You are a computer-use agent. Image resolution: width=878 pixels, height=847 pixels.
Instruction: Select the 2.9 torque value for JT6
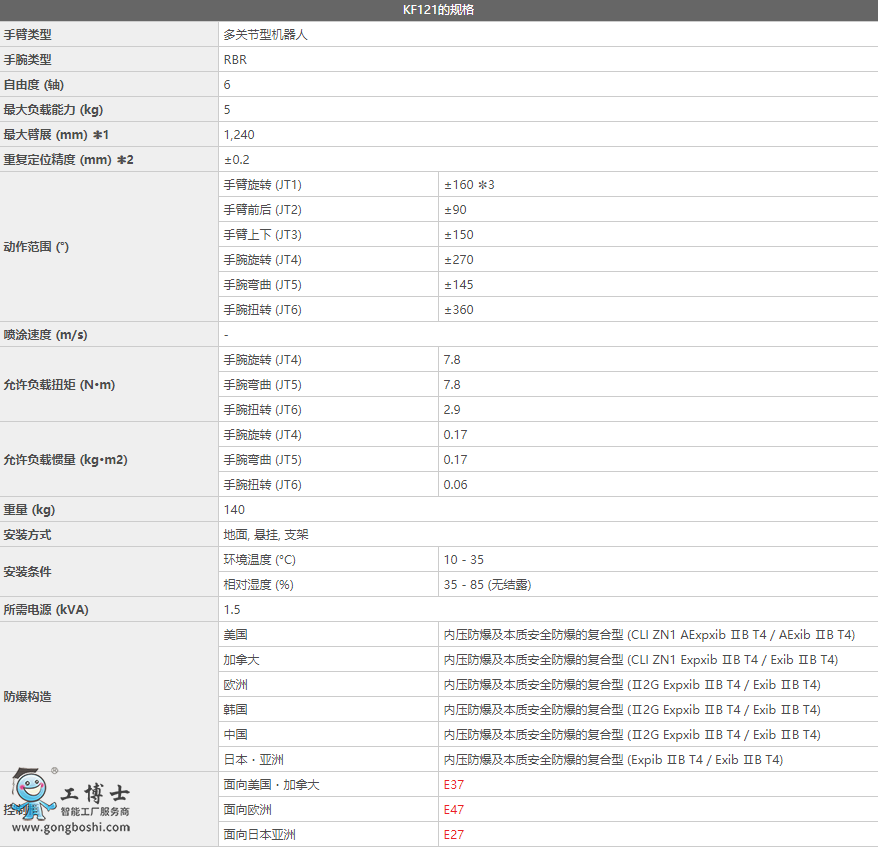(452, 410)
